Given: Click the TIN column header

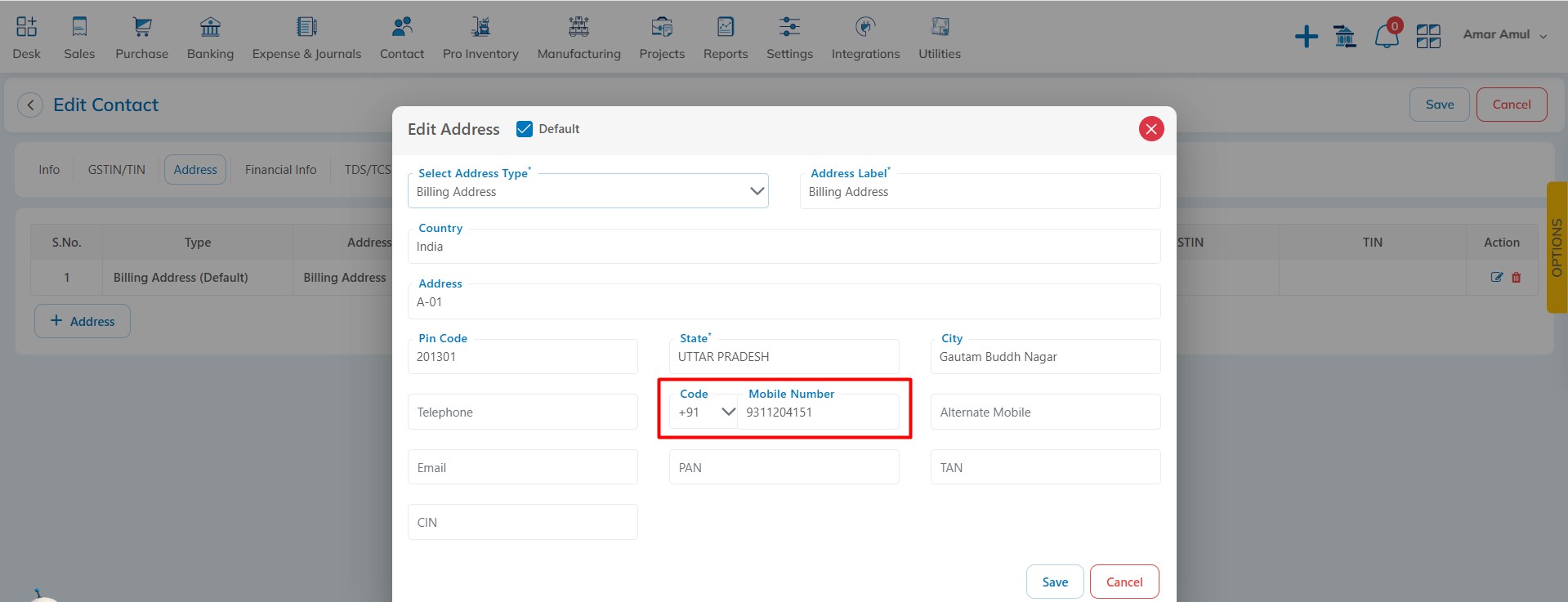Looking at the screenshot, I should click(1373, 243).
